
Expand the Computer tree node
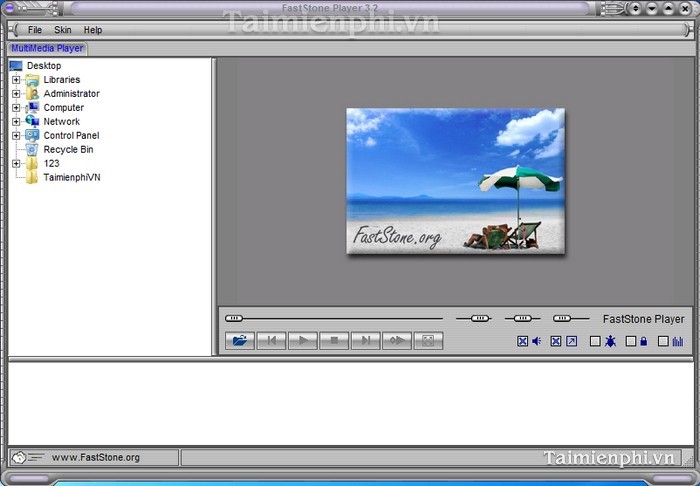click(x=16, y=108)
